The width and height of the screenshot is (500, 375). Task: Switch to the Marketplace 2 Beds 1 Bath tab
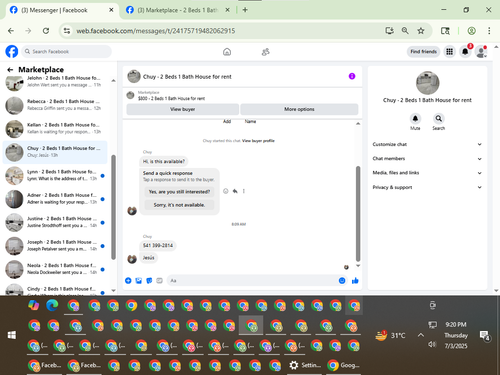coord(178,10)
